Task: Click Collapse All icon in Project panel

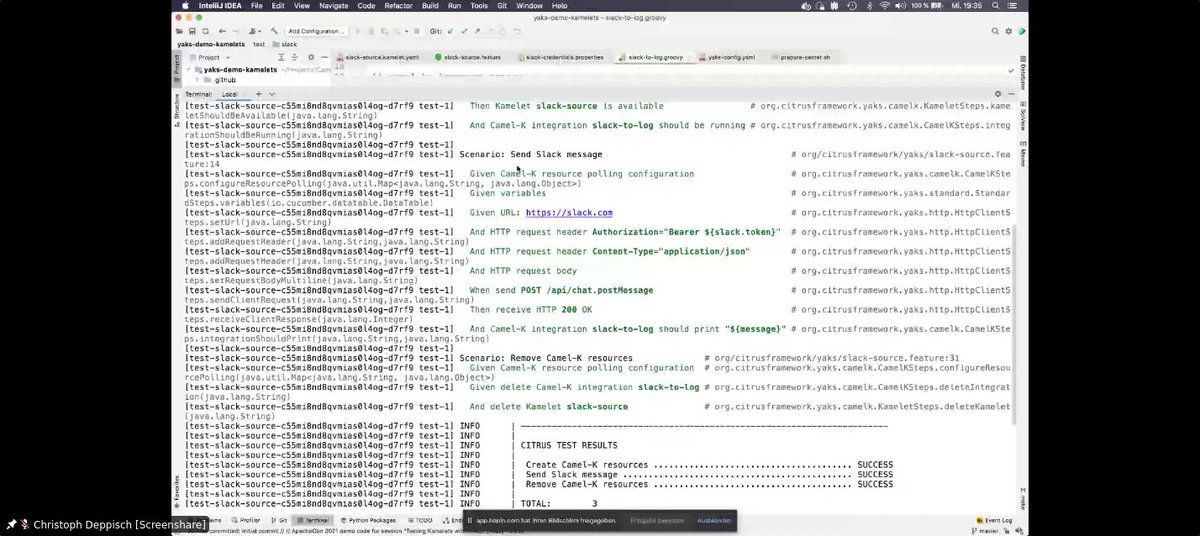Action: pyautogui.click(x=296, y=57)
